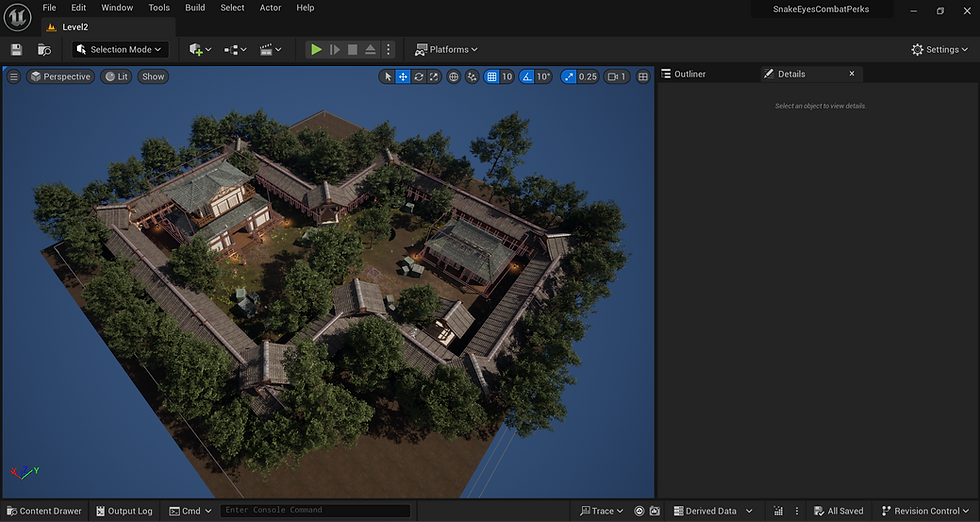
Task: Focus the Enter Console Command field
Action: pos(316,510)
